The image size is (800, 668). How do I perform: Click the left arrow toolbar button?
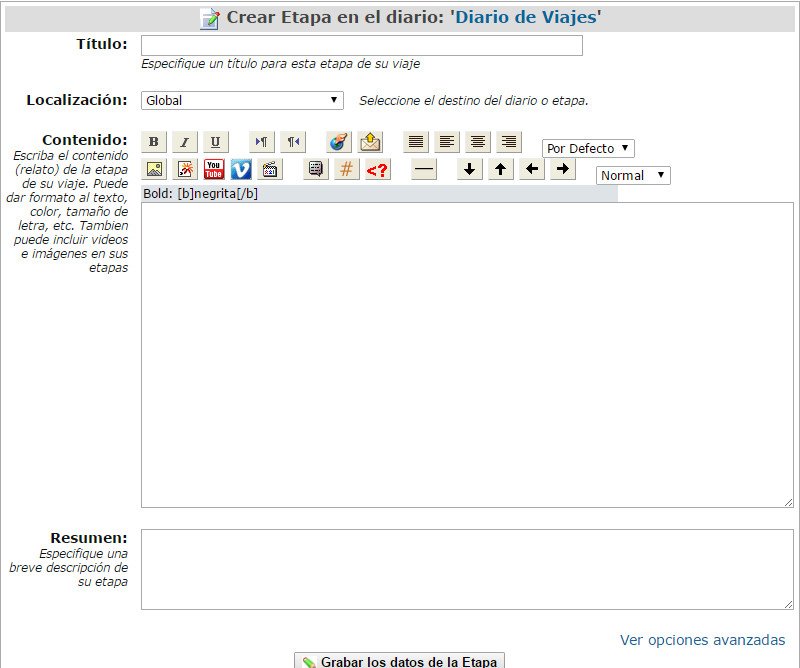tap(532, 169)
